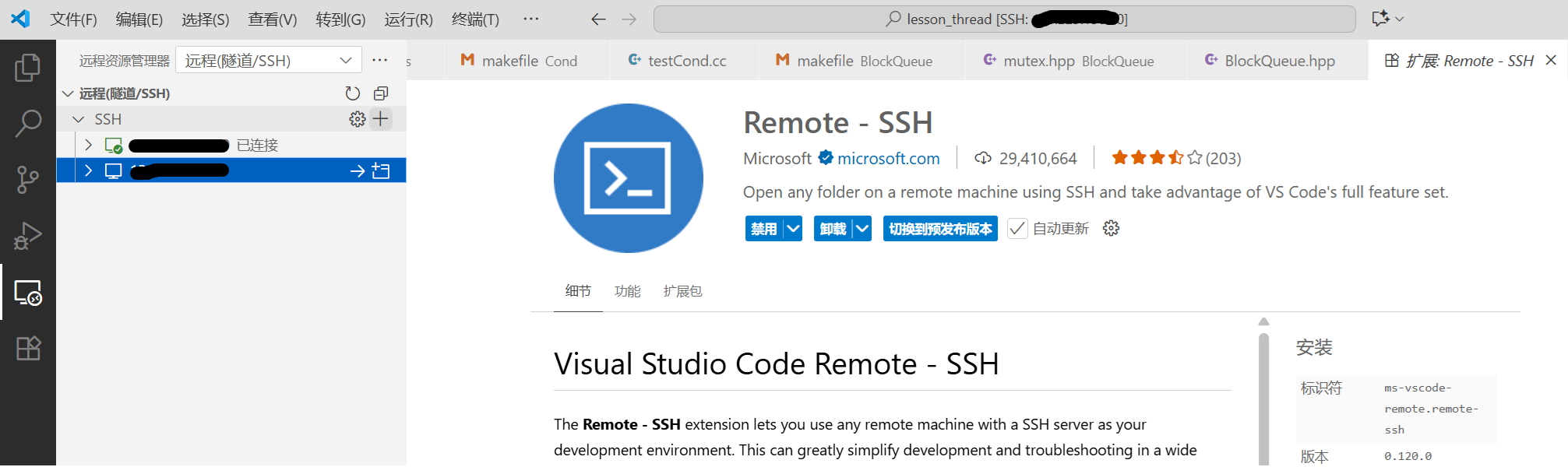
Task: Connect in new window icon on selected host
Action: 381,170
